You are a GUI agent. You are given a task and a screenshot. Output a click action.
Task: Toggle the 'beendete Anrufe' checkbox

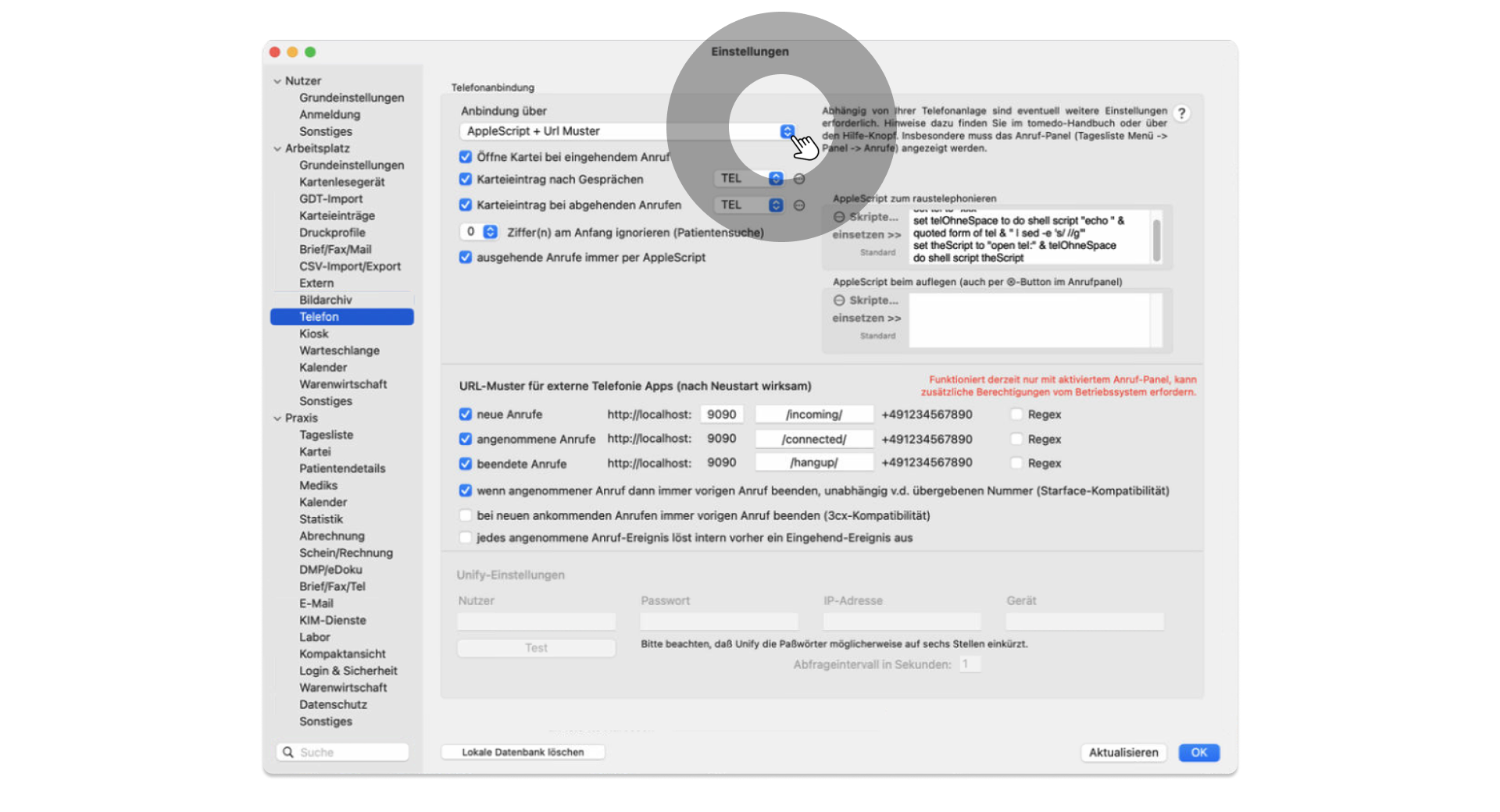pyautogui.click(x=466, y=464)
